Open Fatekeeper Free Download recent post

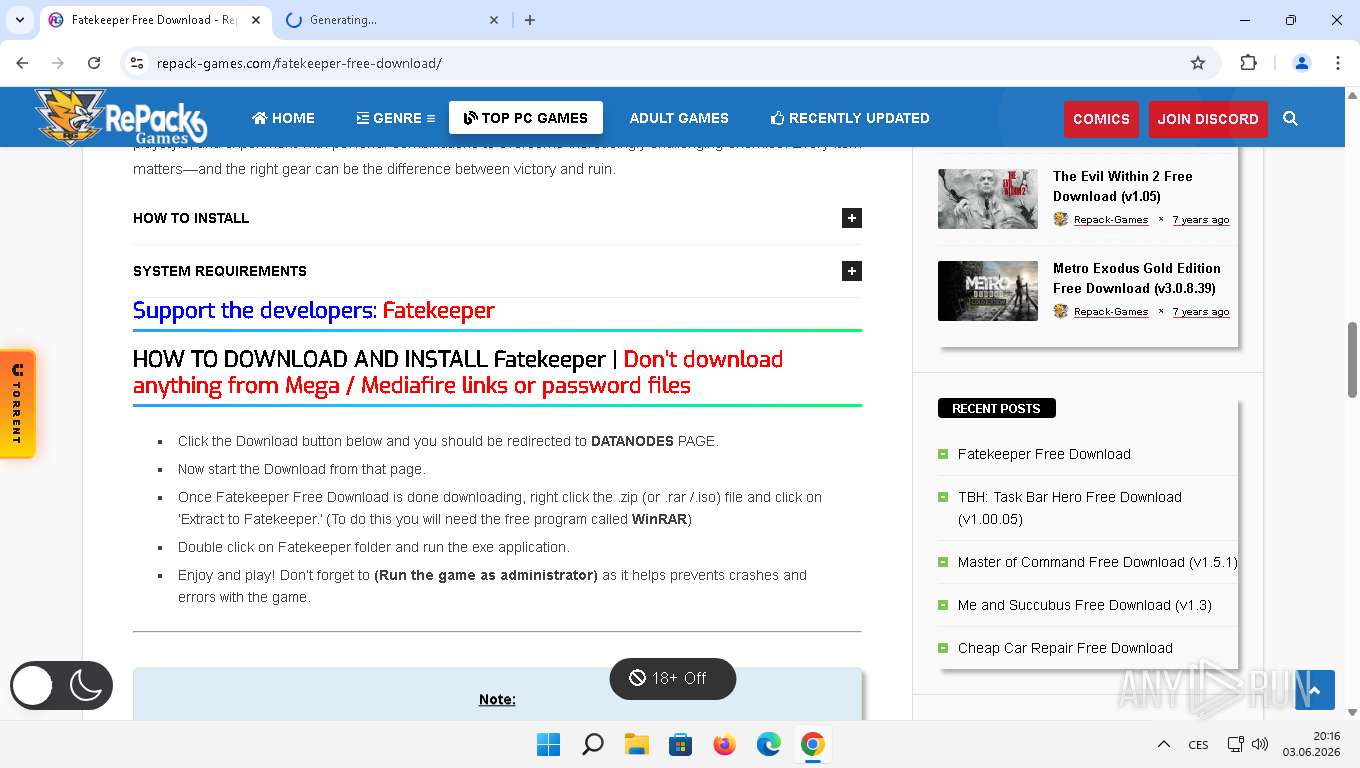[1044, 454]
